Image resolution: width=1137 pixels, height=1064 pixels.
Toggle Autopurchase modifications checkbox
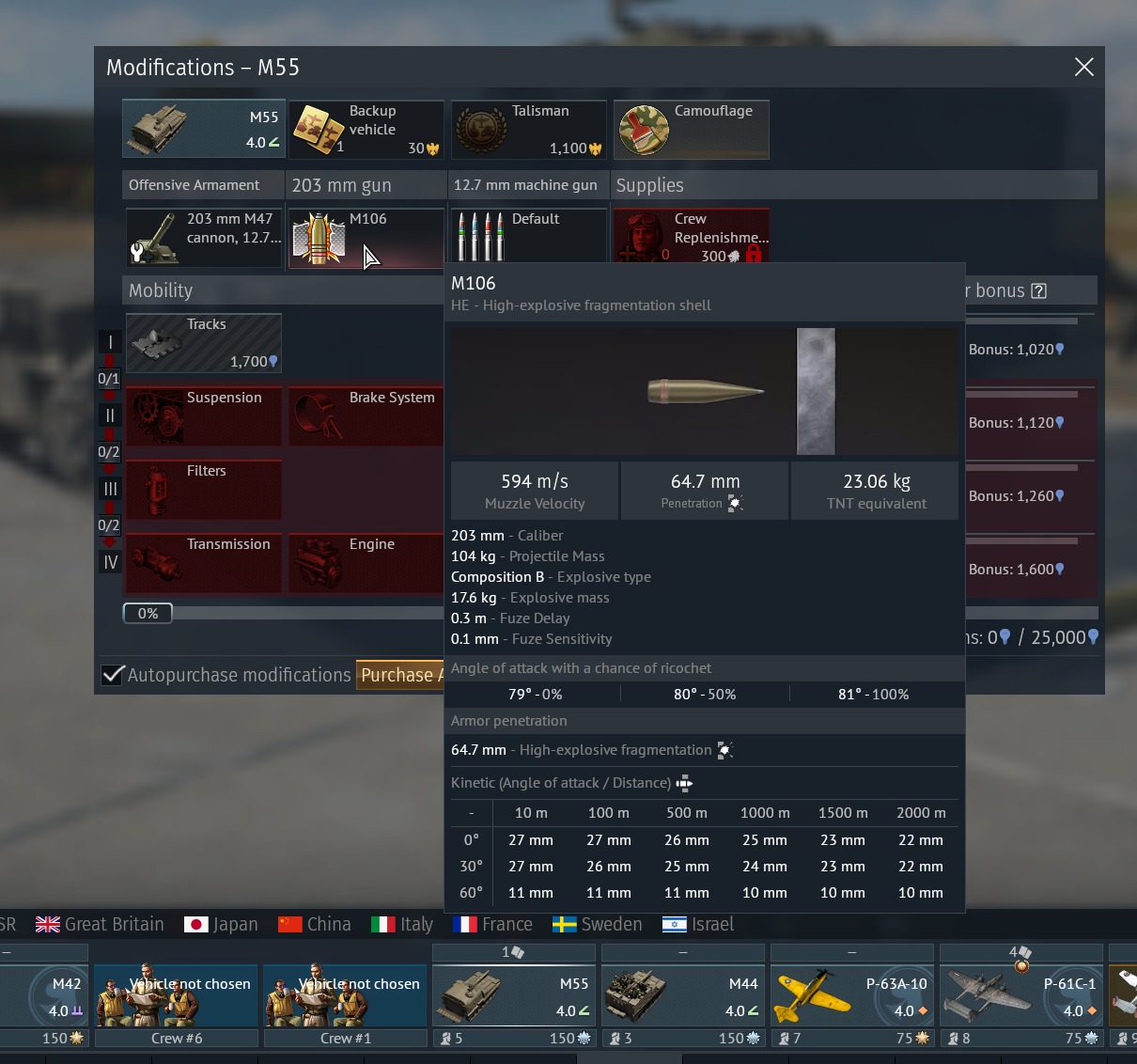(113, 675)
